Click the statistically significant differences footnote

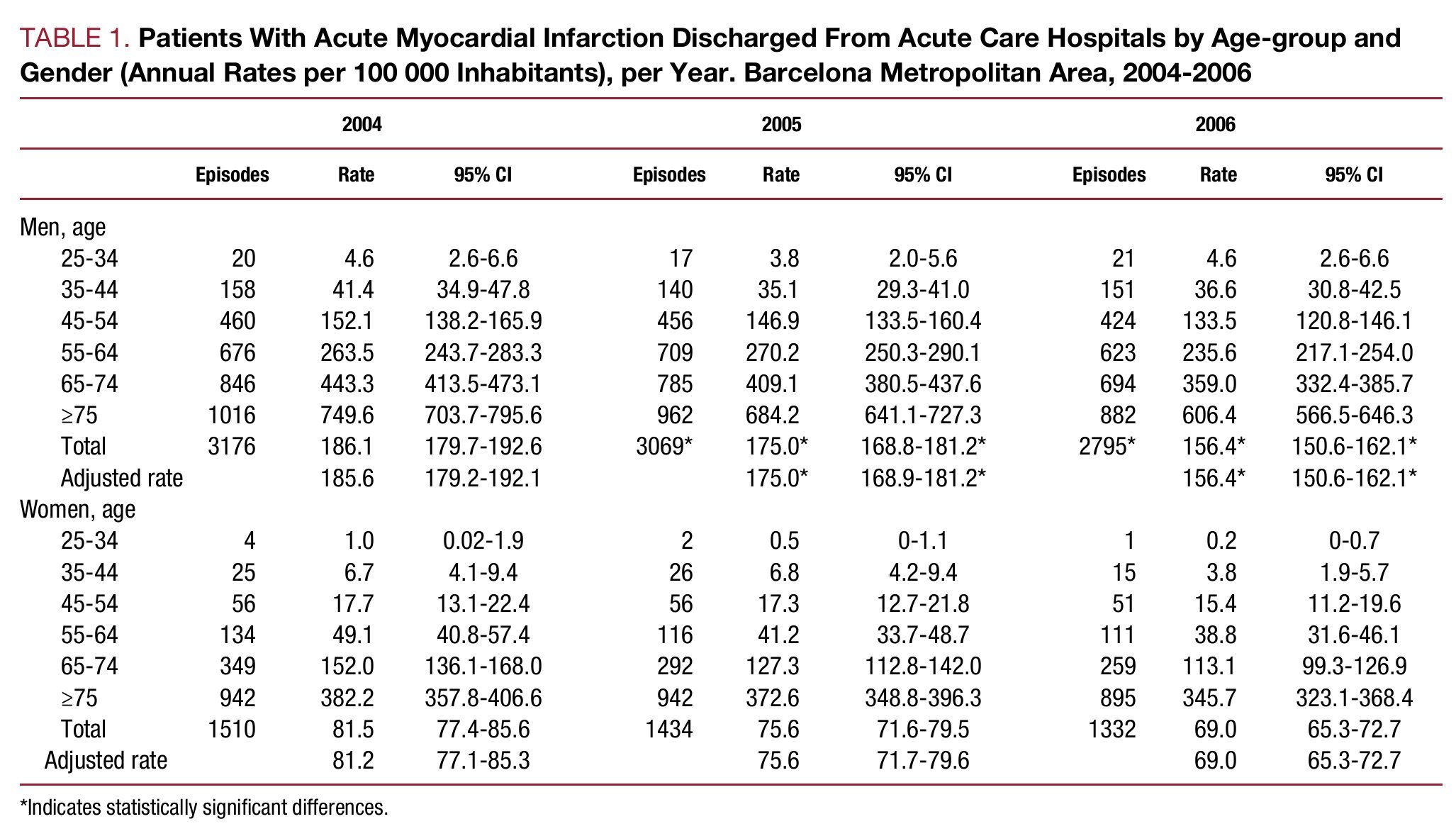[x=204, y=808]
